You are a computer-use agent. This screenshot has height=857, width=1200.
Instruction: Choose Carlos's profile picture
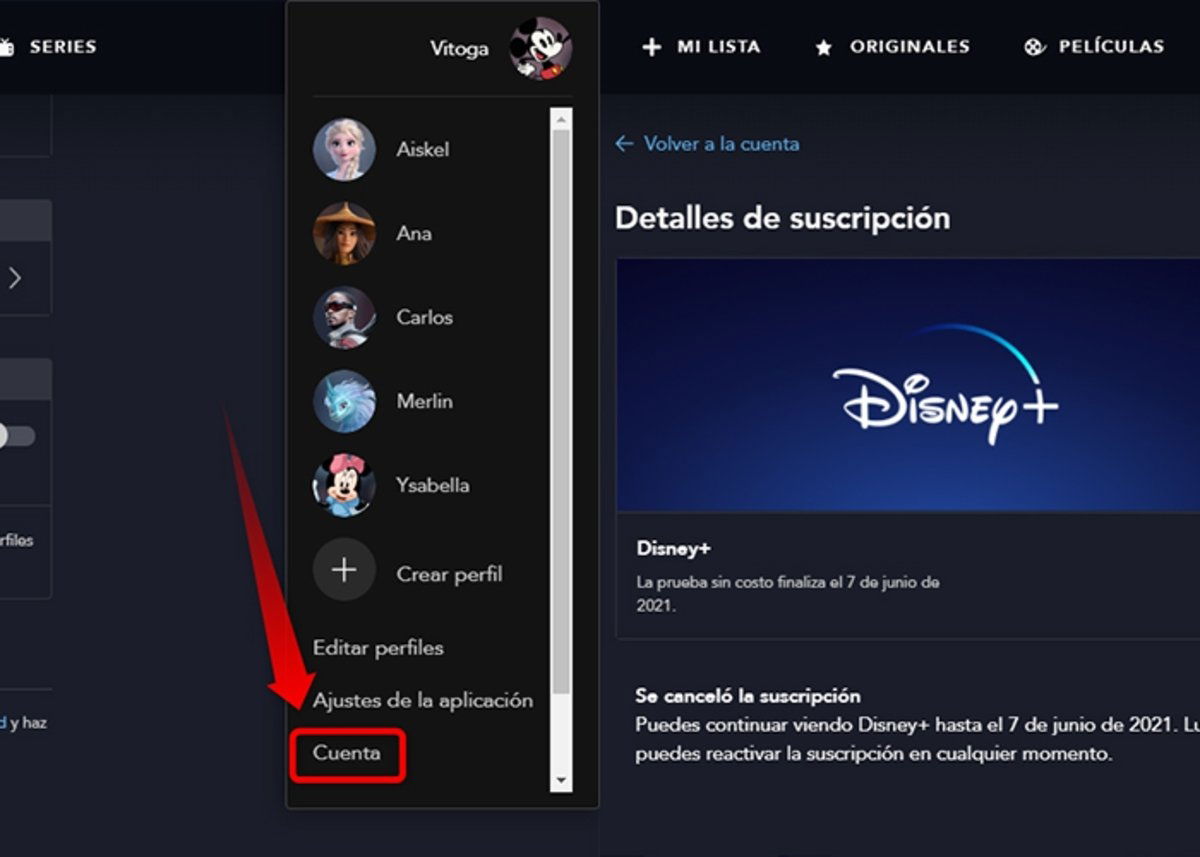344,316
